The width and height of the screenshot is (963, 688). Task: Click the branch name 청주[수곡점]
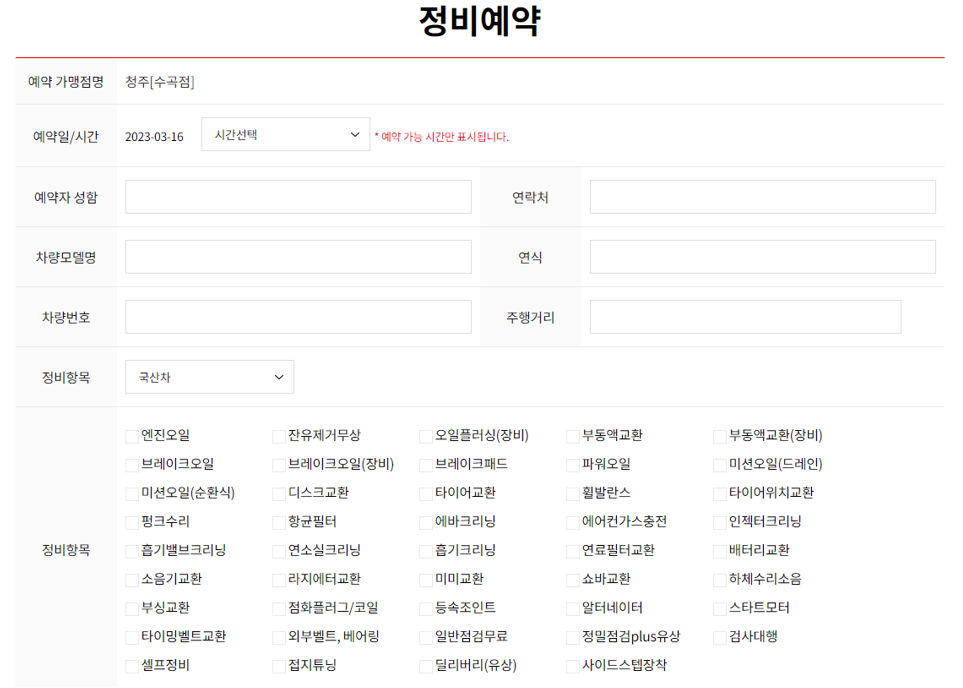[160, 82]
